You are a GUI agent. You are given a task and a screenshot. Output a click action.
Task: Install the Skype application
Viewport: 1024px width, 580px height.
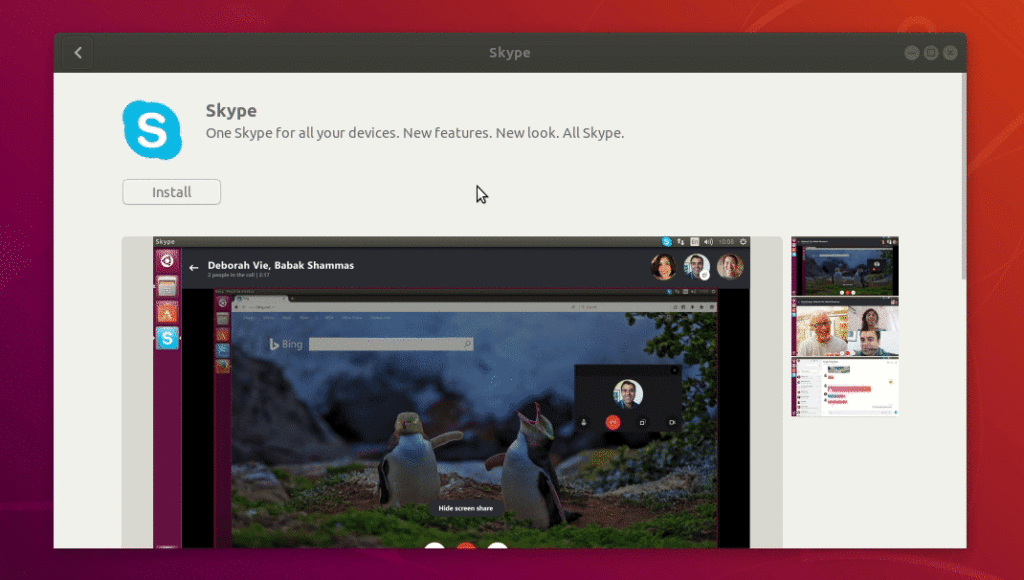[x=171, y=192]
